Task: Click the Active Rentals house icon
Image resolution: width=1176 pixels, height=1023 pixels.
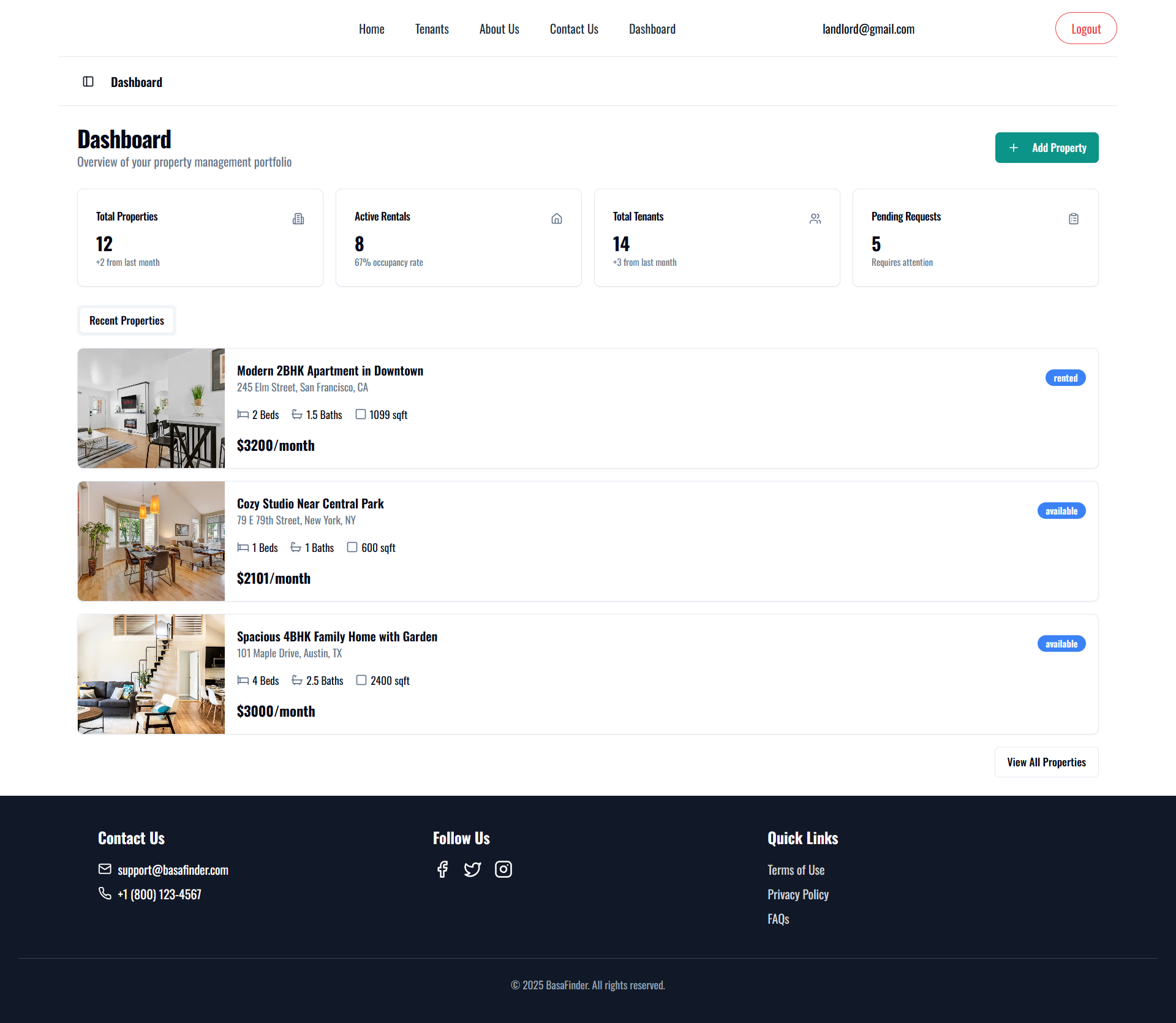Action: point(557,219)
